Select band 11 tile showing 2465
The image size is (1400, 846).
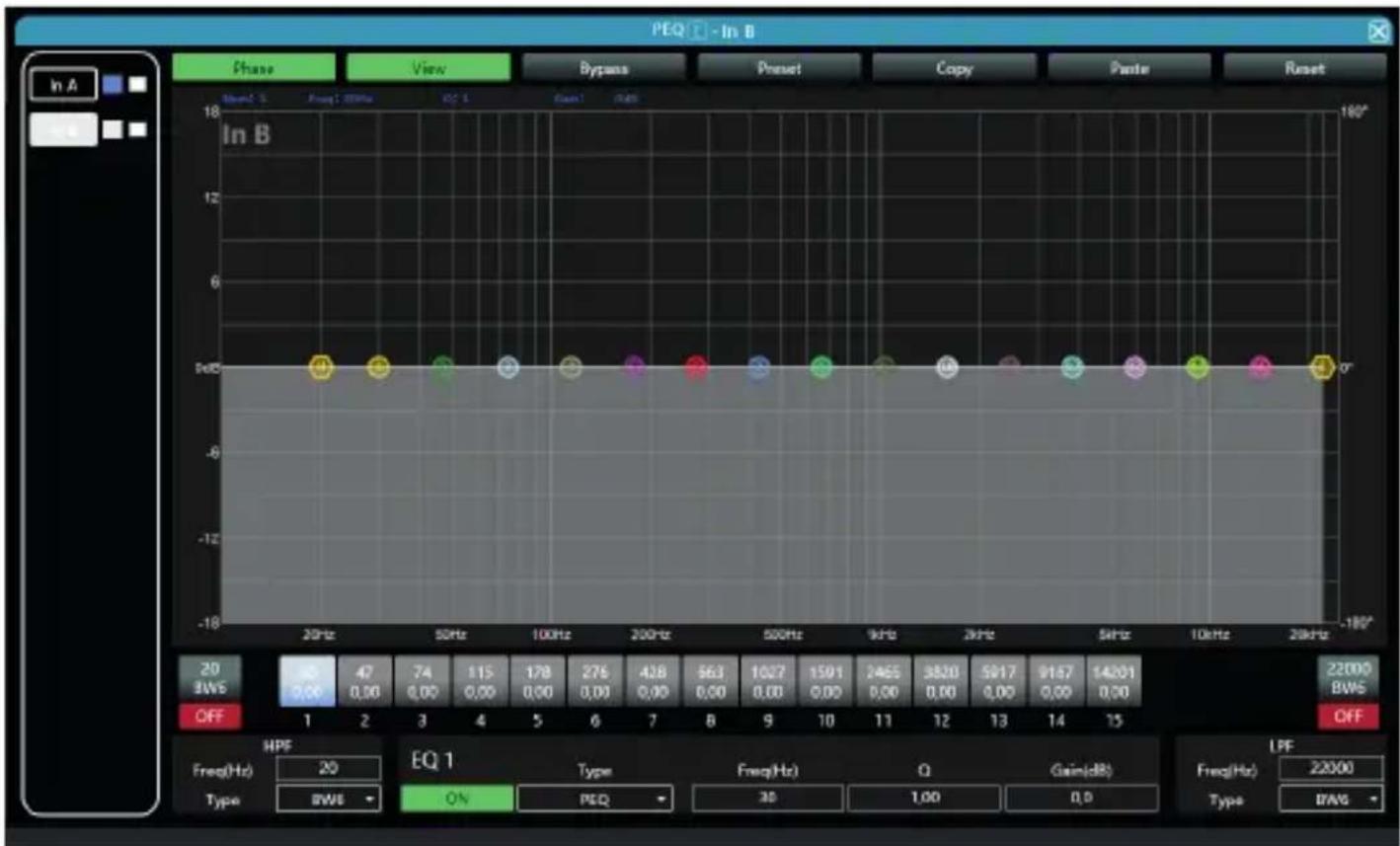(x=884, y=681)
